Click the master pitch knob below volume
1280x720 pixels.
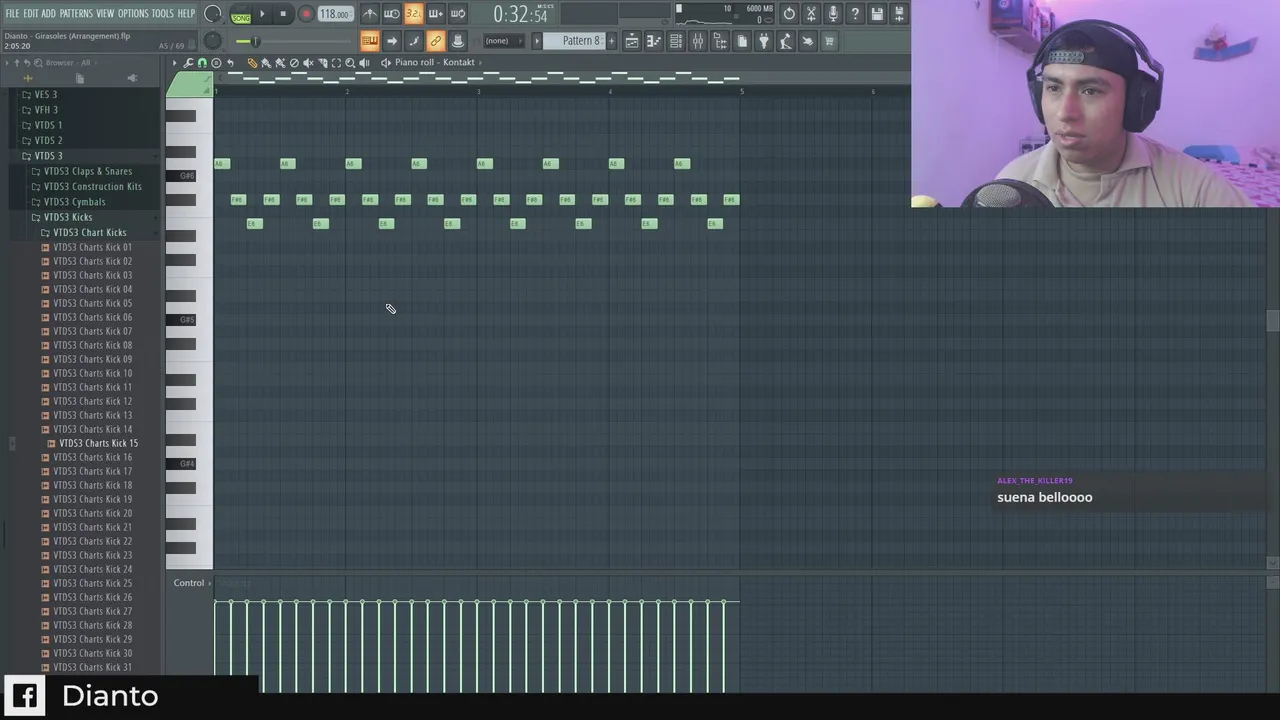pyautogui.click(x=213, y=40)
